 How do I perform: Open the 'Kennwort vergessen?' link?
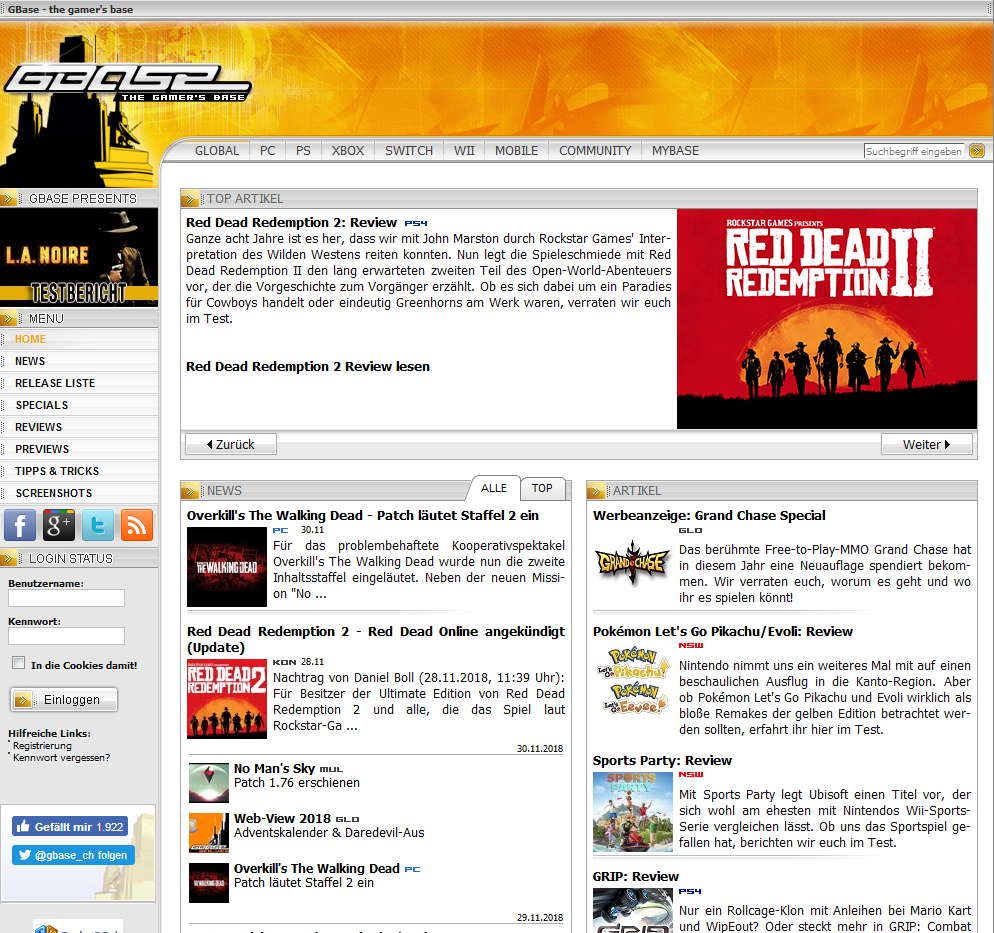pos(61,757)
